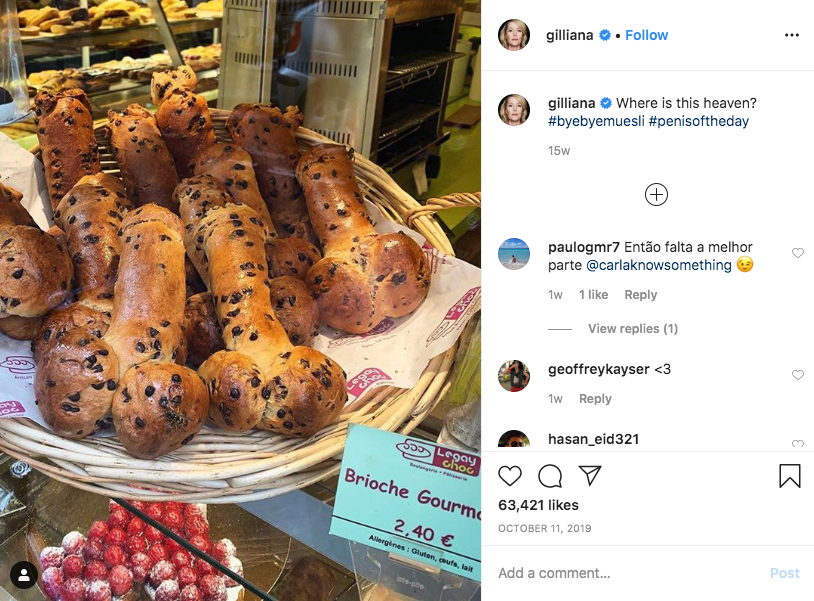The width and height of the screenshot is (814, 601).
Task: Reply to paulogmr7's comment
Action: 641,295
